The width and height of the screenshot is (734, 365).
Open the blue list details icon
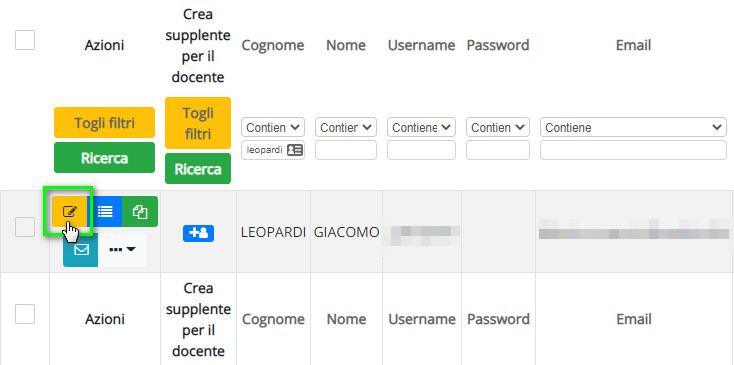[104, 212]
